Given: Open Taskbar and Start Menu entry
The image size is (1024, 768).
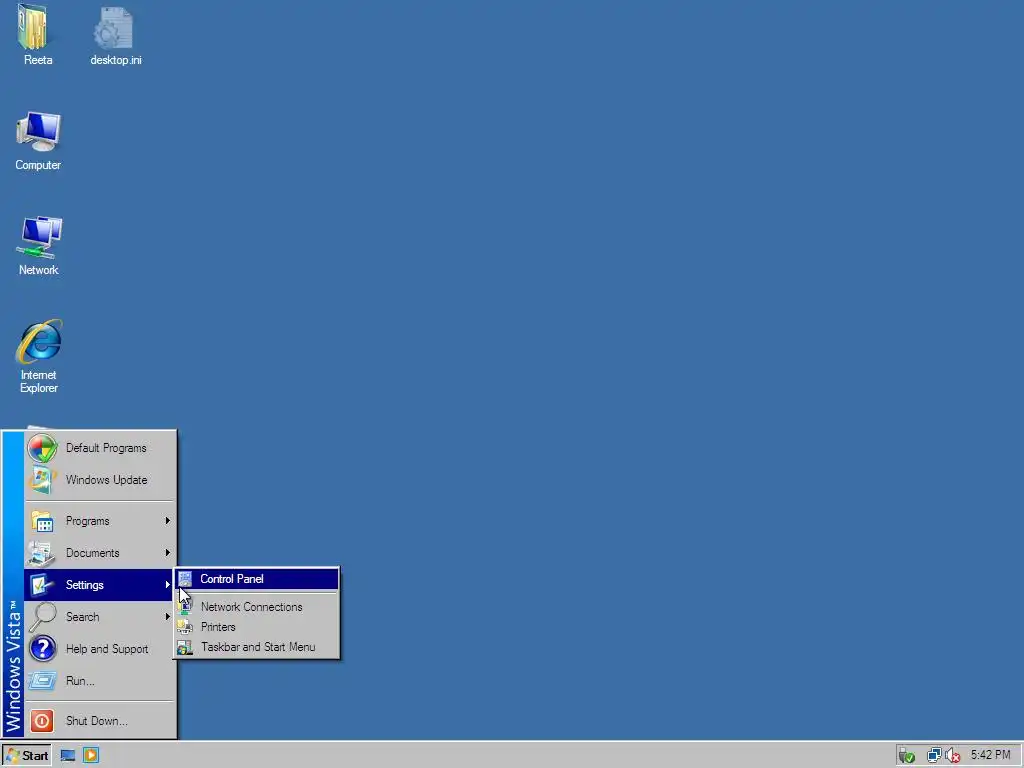Looking at the screenshot, I should point(257,647).
